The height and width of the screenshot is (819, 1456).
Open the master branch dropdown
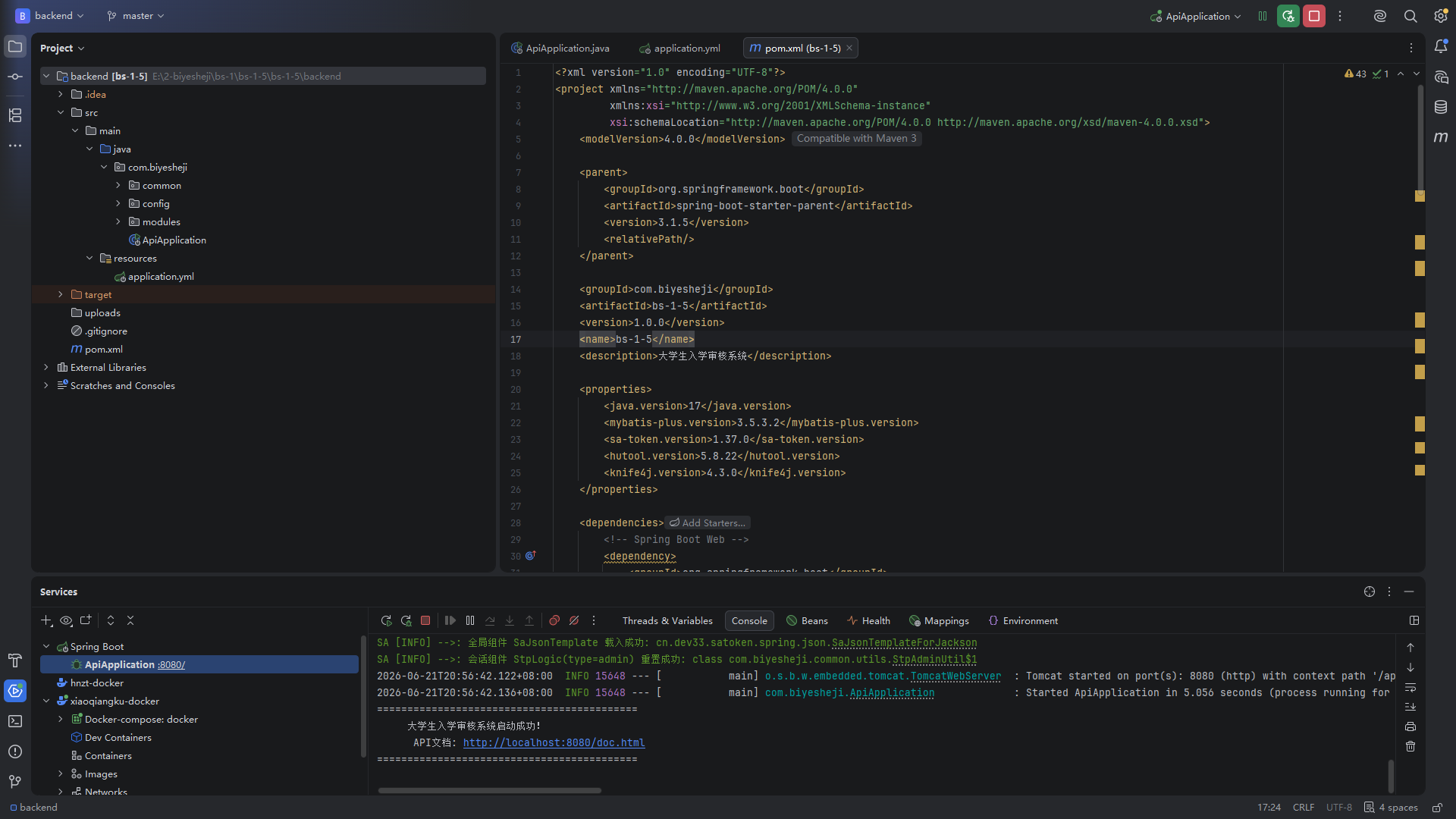(136, 16)
